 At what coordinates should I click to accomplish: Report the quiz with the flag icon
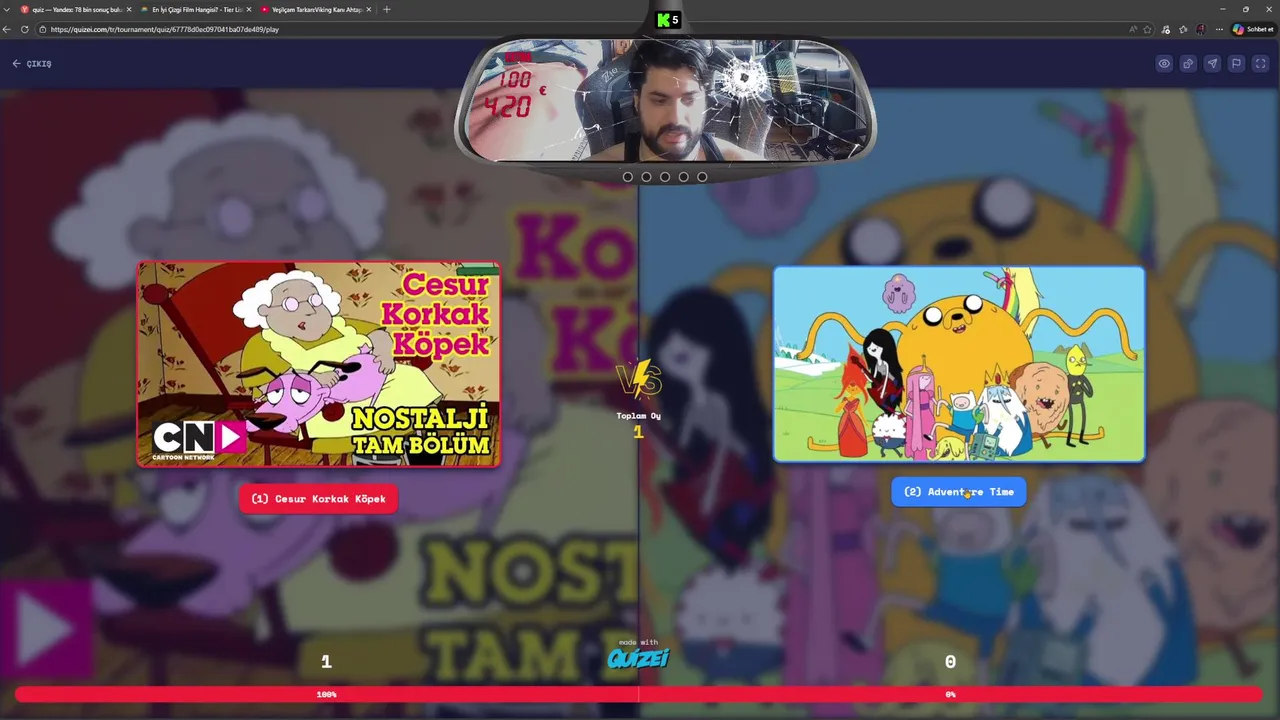(1236, 63)
